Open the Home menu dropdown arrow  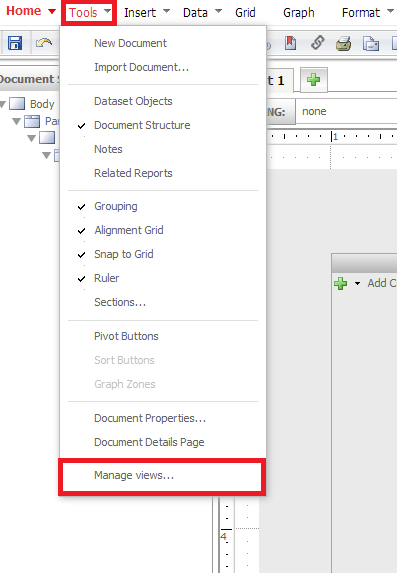[52, 11]
